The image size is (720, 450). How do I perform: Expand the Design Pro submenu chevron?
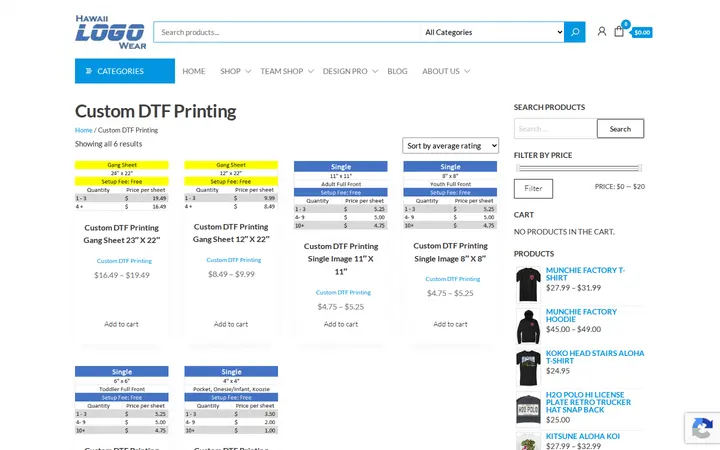pyautogui.click(x=375, y=71)
